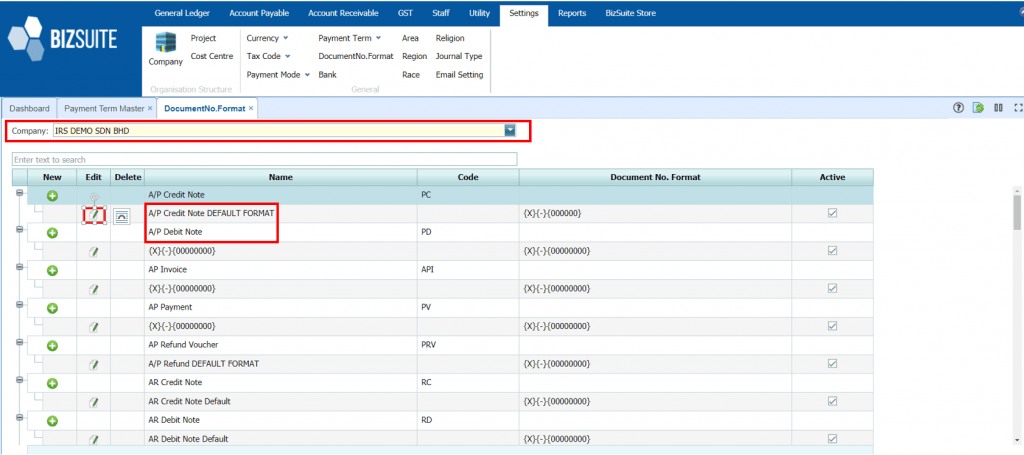1024x455 pixels.
Task: Close the DocumentNo.Format tab
Action: pos(251,108)
